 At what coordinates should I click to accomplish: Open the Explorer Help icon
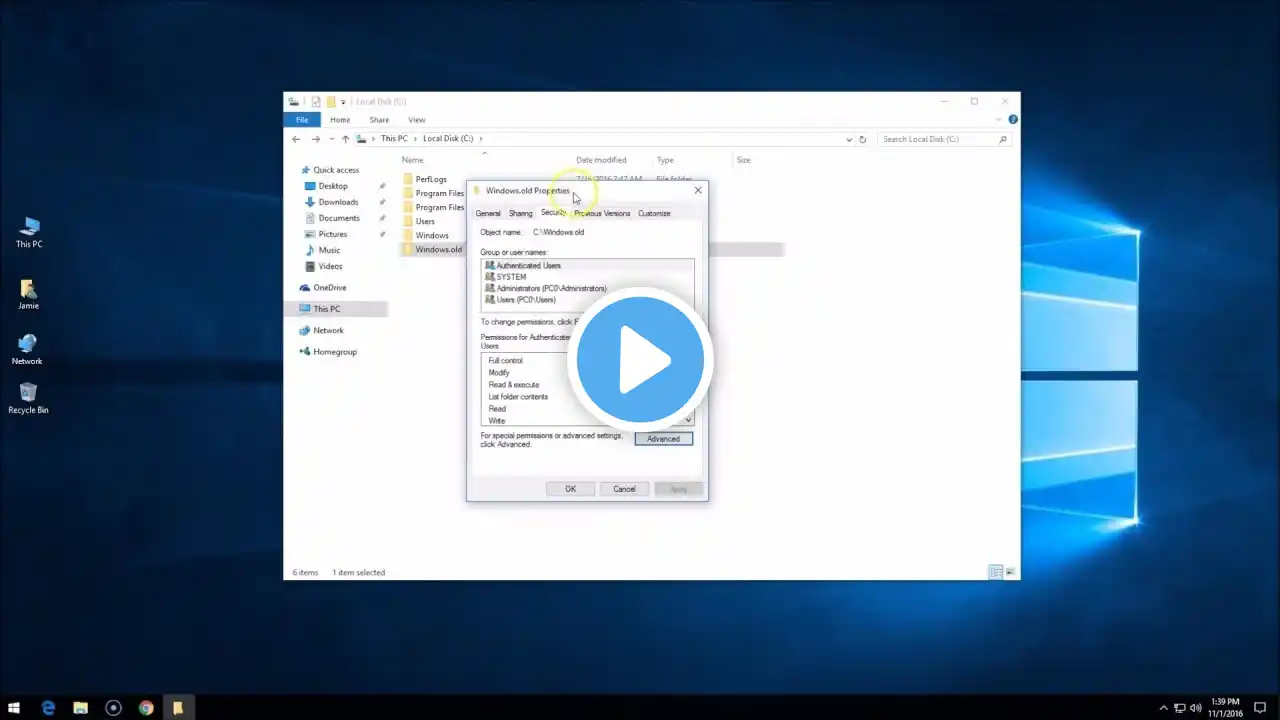click(x=1013, y=120)
